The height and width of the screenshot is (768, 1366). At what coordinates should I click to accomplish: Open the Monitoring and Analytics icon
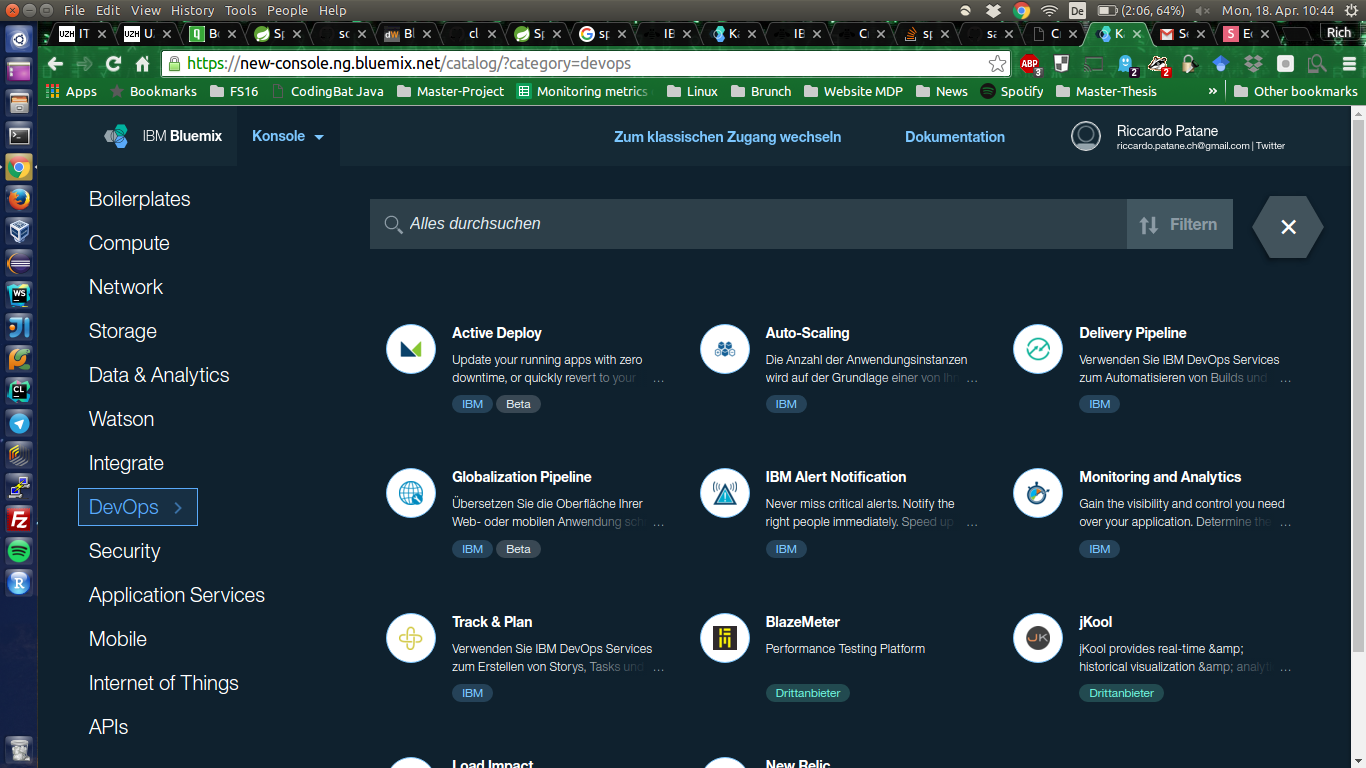[x=1038, y=493]
